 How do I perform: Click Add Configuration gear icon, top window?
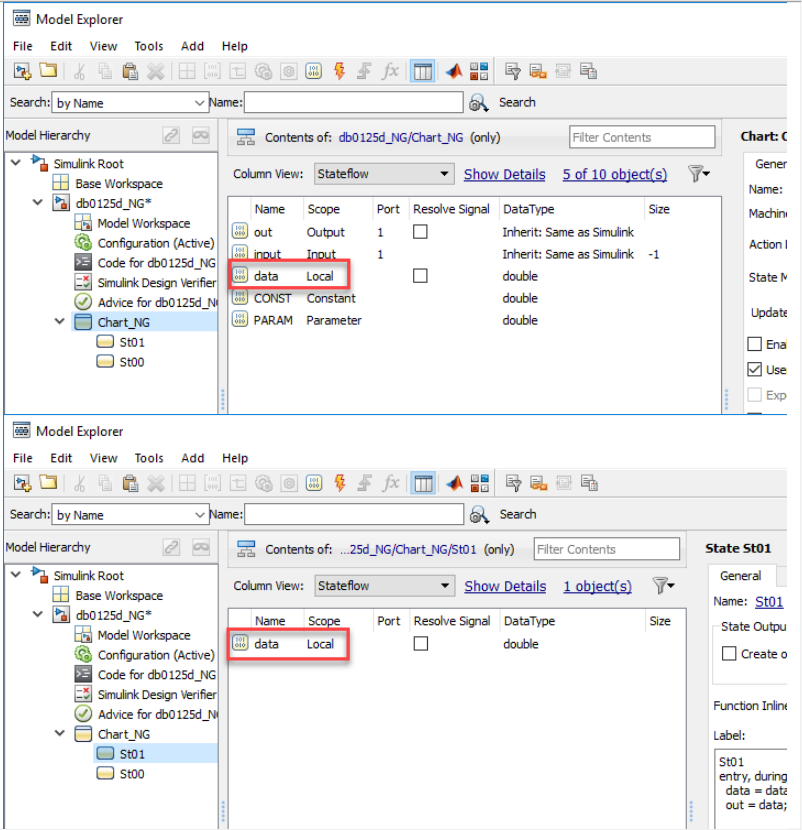point(263,71)
